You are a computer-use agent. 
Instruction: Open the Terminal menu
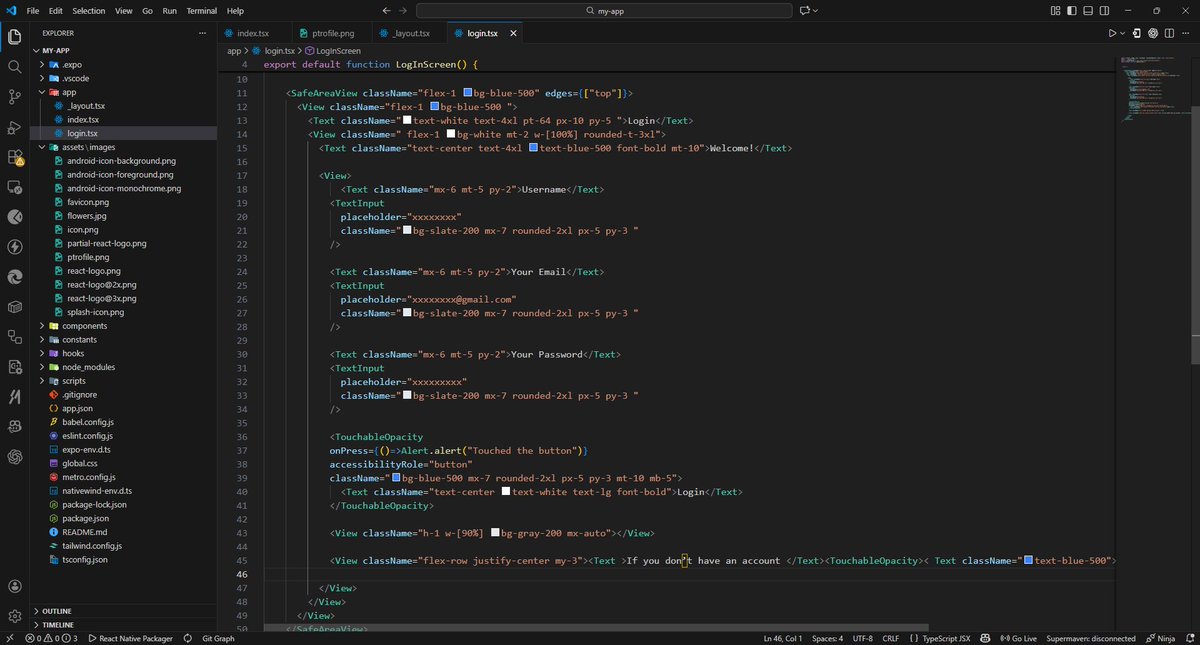201,11
